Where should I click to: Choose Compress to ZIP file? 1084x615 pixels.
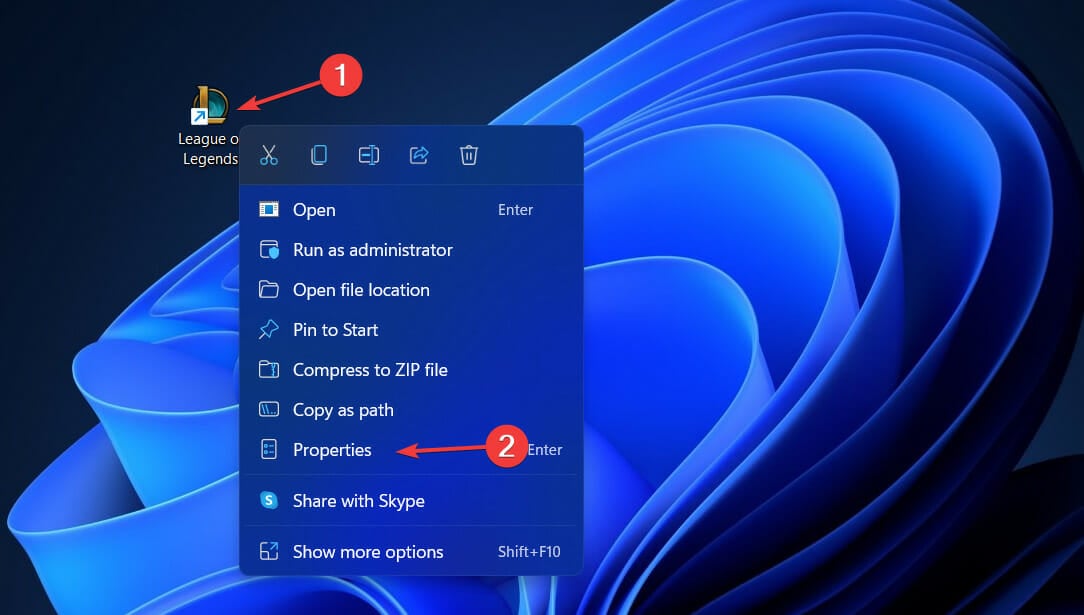tap(411, 370)
